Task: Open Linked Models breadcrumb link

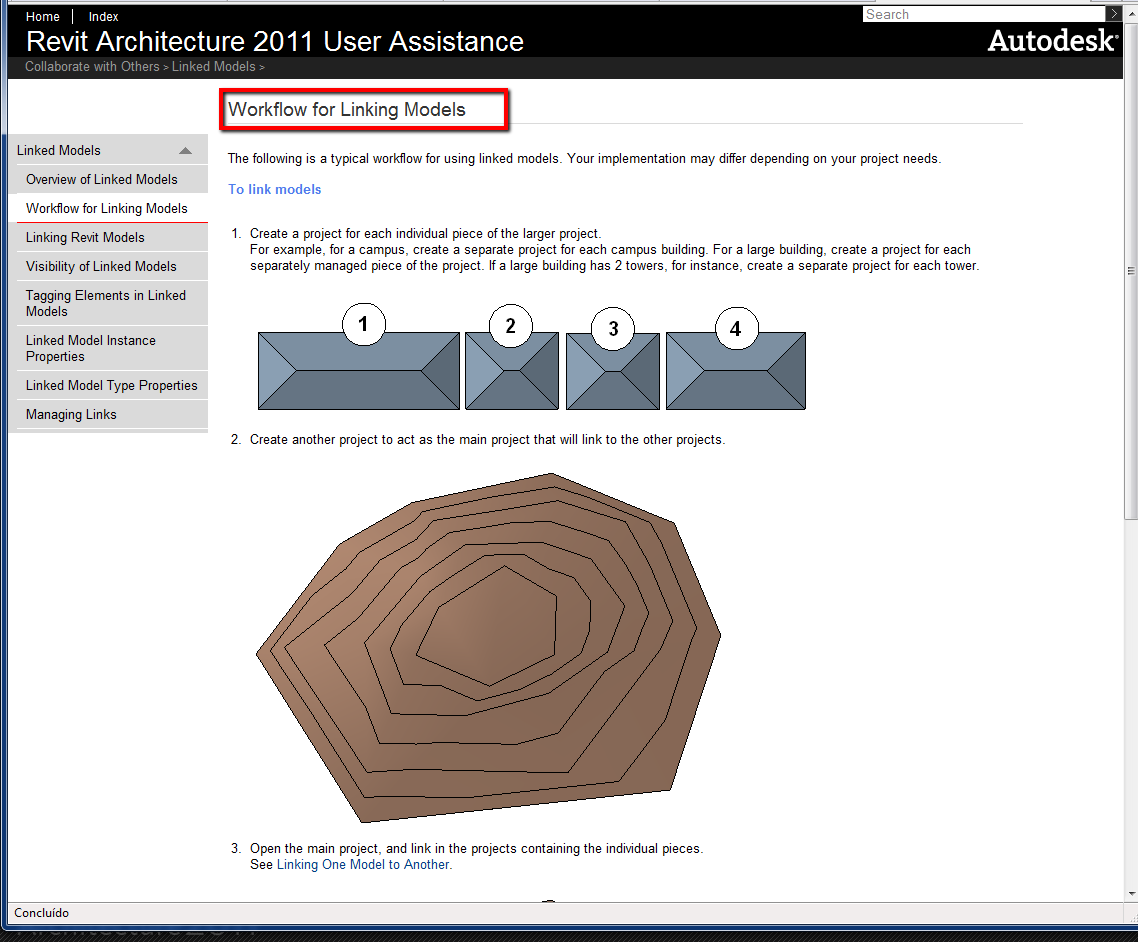Action: pyautogui.click(x=213, y=66)
